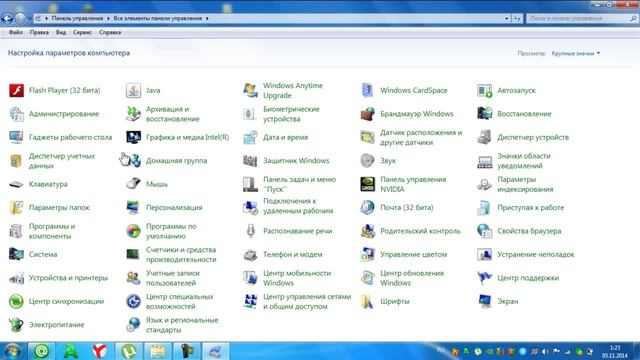Image resolution: width=640 pixels, height=360 pixels.
Task: Click the Экран display icon
Action: (484, 301)
